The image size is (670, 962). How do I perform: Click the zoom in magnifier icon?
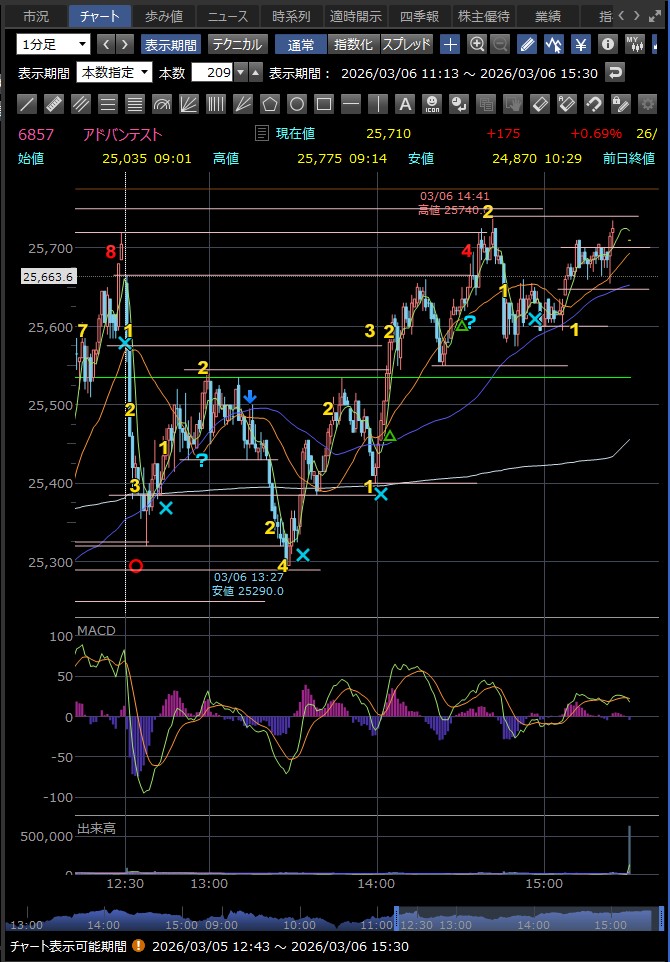[477, 44]
